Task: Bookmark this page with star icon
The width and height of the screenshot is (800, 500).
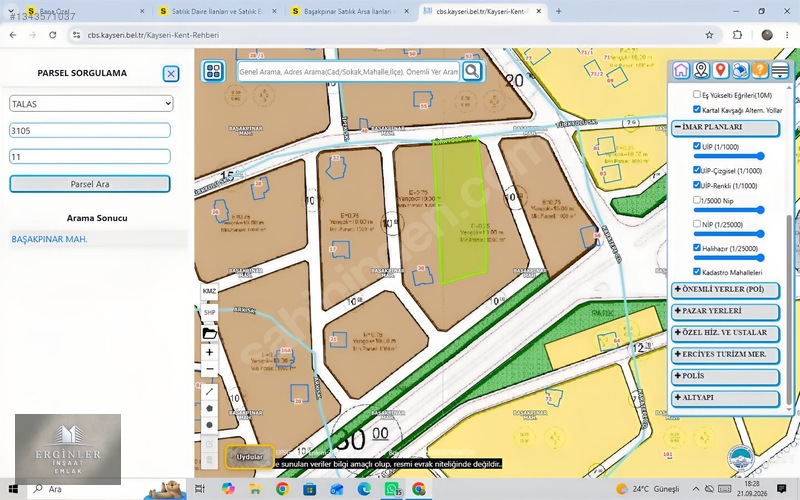Action: (x=709, y=35)
